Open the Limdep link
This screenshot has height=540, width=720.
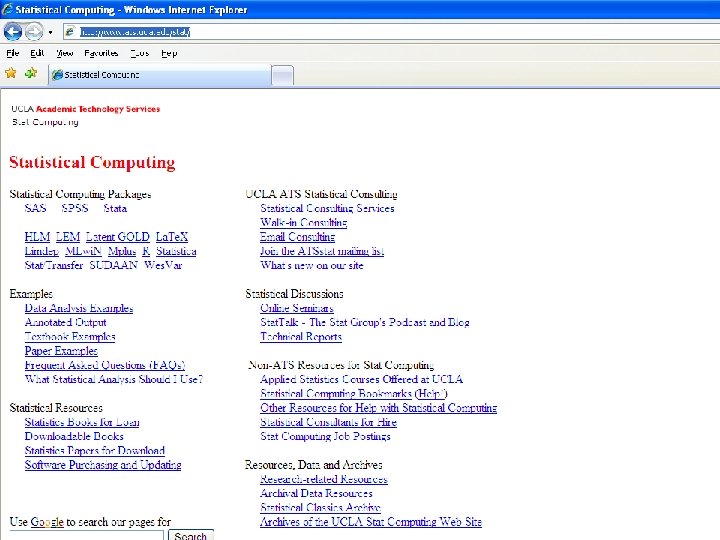(42, 251)
